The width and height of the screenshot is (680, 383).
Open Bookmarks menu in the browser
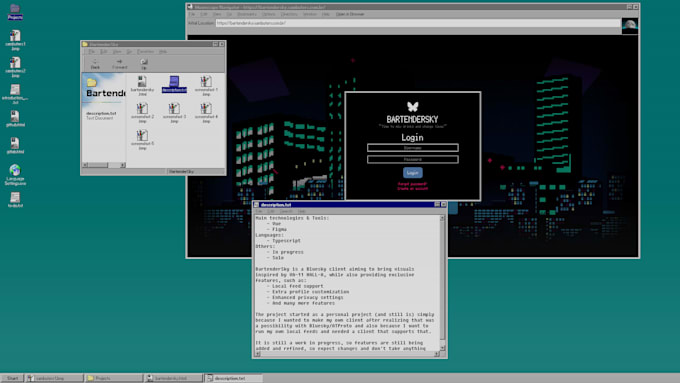pos(247,14)
